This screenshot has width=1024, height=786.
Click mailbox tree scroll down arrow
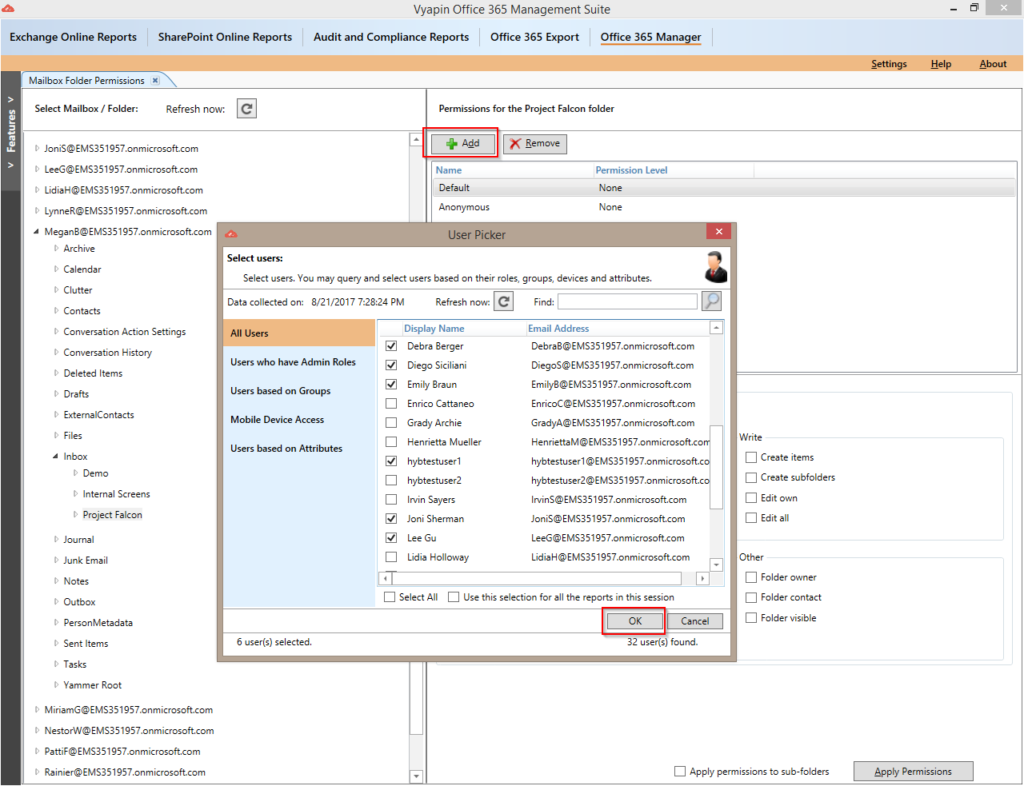pos(416,776)
